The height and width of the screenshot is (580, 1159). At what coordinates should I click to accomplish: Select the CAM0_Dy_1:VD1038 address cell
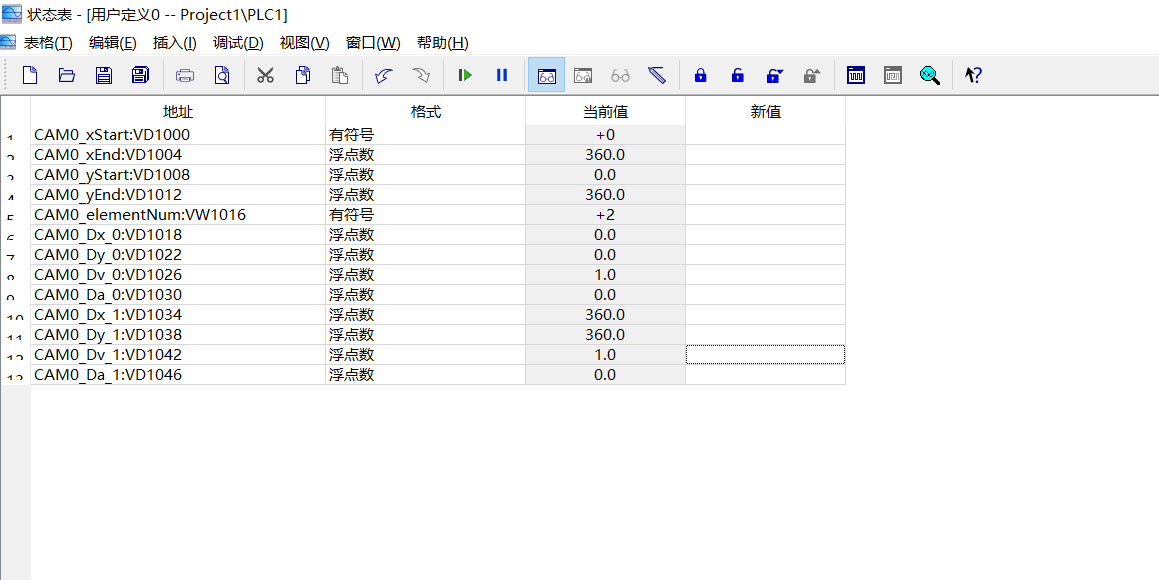pos(177,334)
